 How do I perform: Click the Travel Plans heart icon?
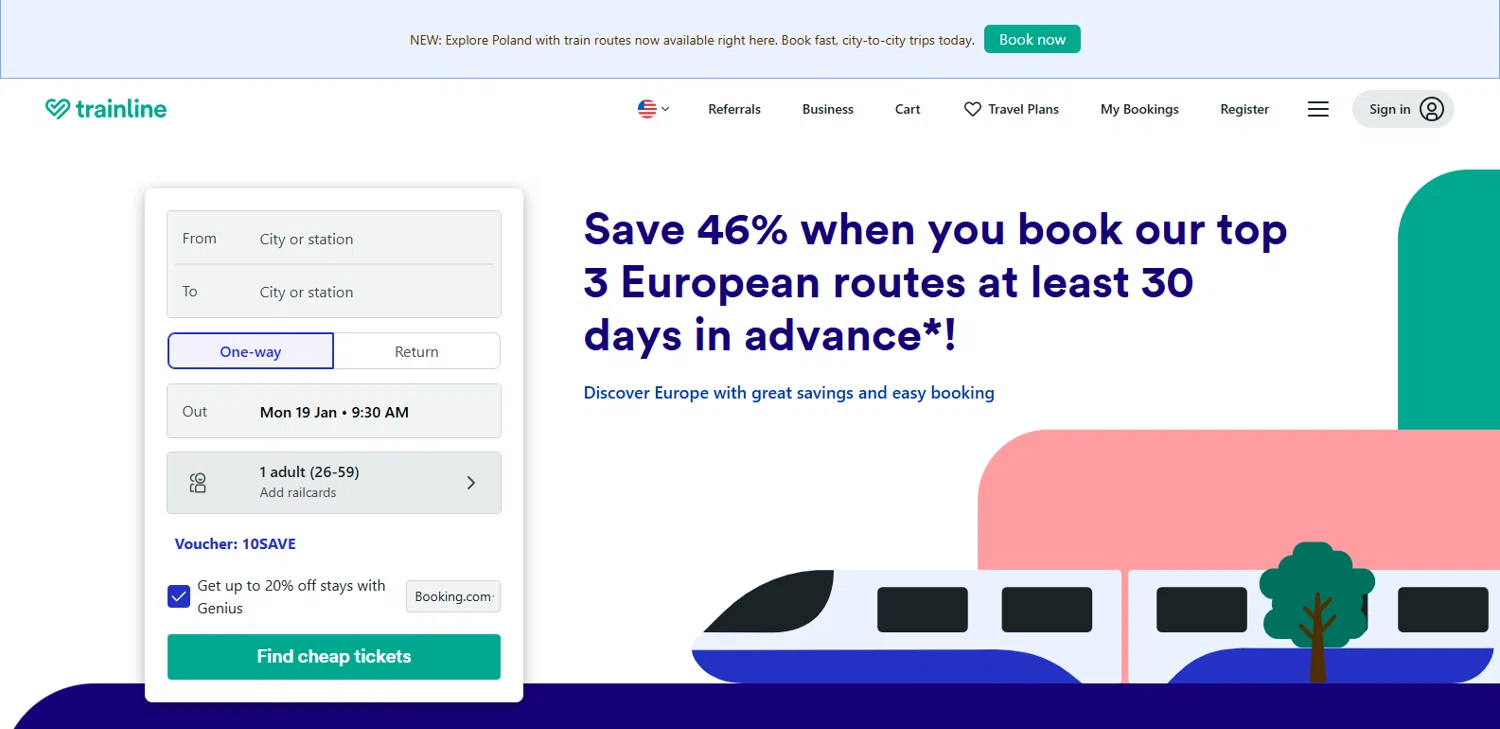[x=972, y=109]
